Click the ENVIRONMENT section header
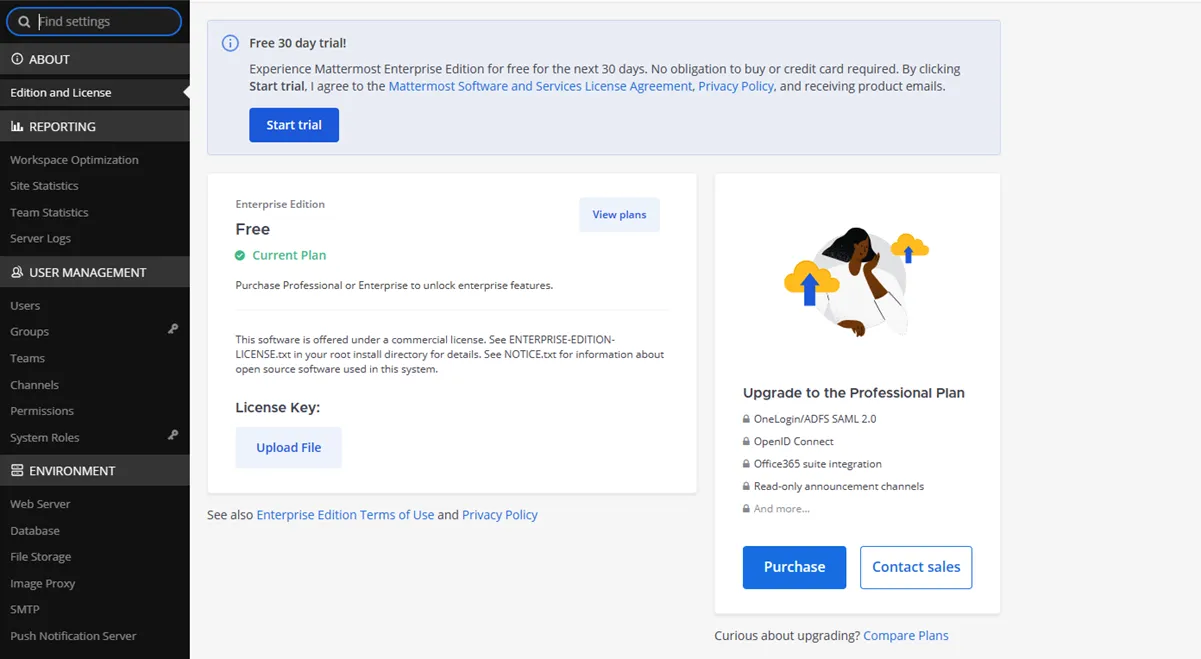 [95, 470]
